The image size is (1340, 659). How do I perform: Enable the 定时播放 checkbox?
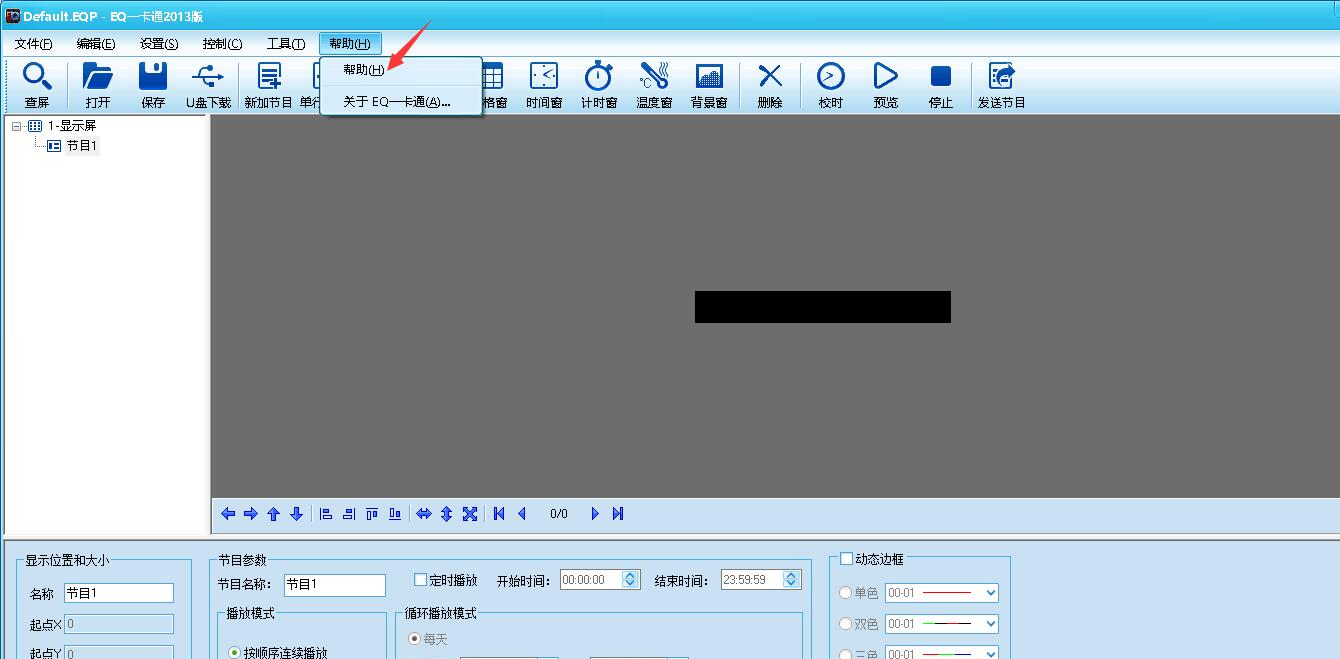pos(421,580)
